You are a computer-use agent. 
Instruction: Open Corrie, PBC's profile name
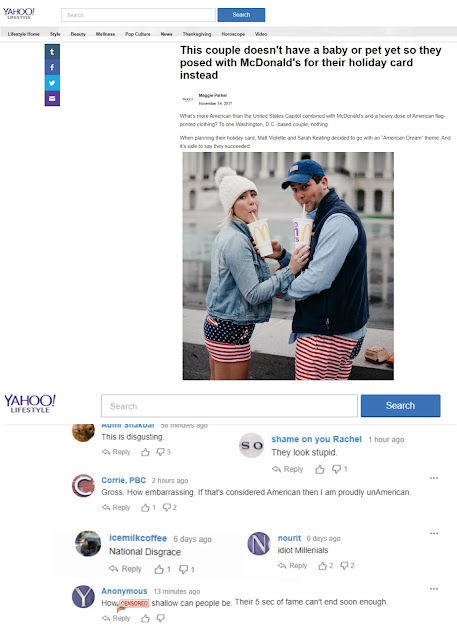pyautogui.click(x=124, y=480)
